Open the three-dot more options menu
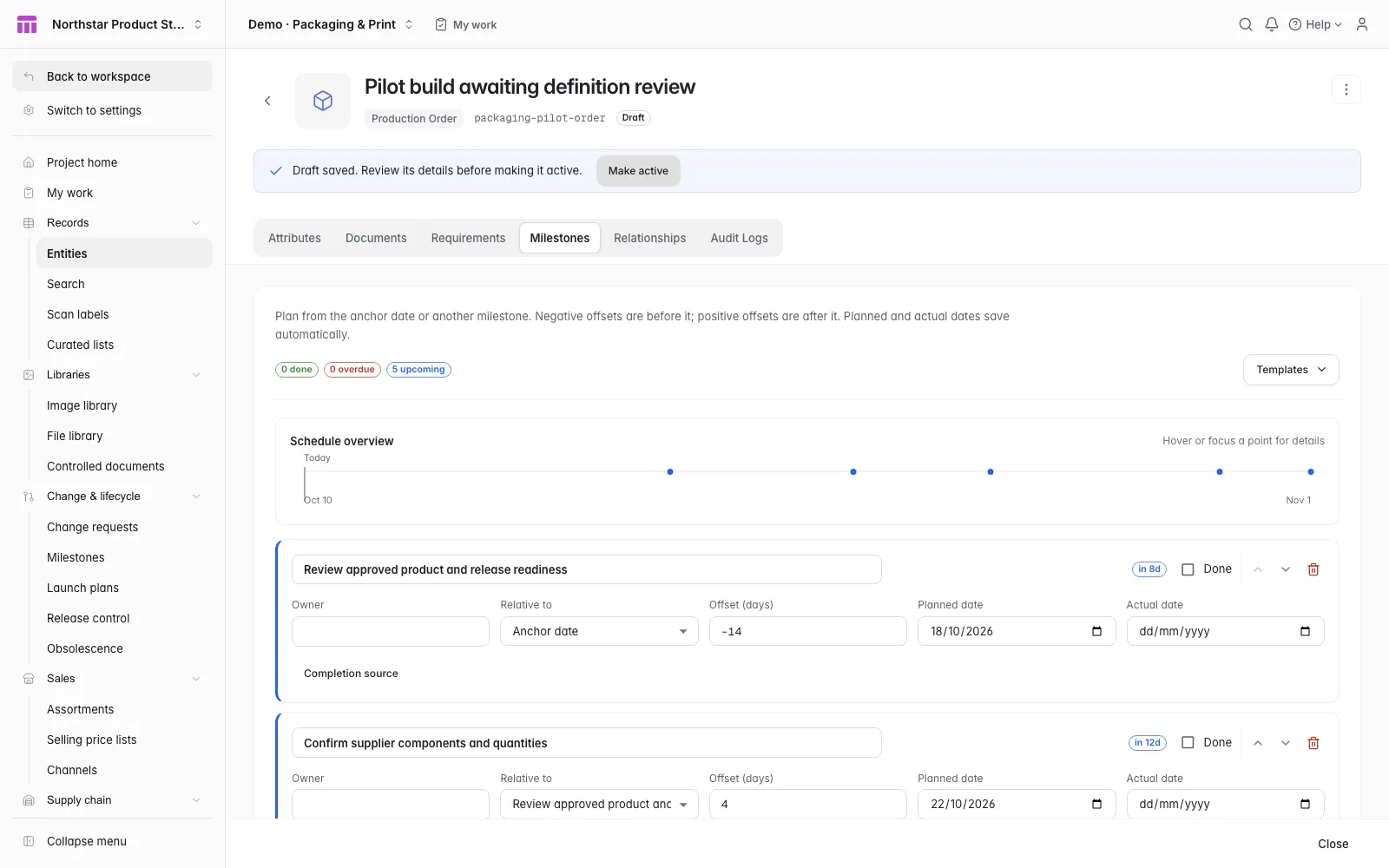1389x868 pixels. (x=1346, y=89)
